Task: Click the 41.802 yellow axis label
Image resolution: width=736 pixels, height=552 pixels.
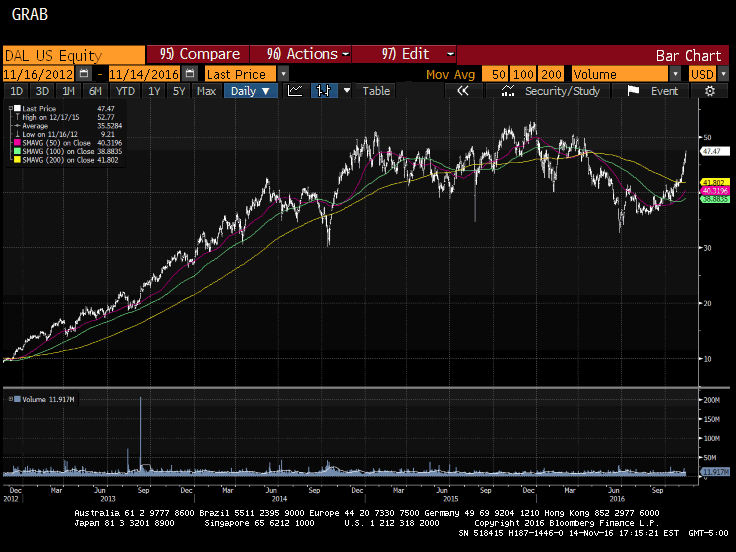Action: pyautogui.click(x=715, y=182)
